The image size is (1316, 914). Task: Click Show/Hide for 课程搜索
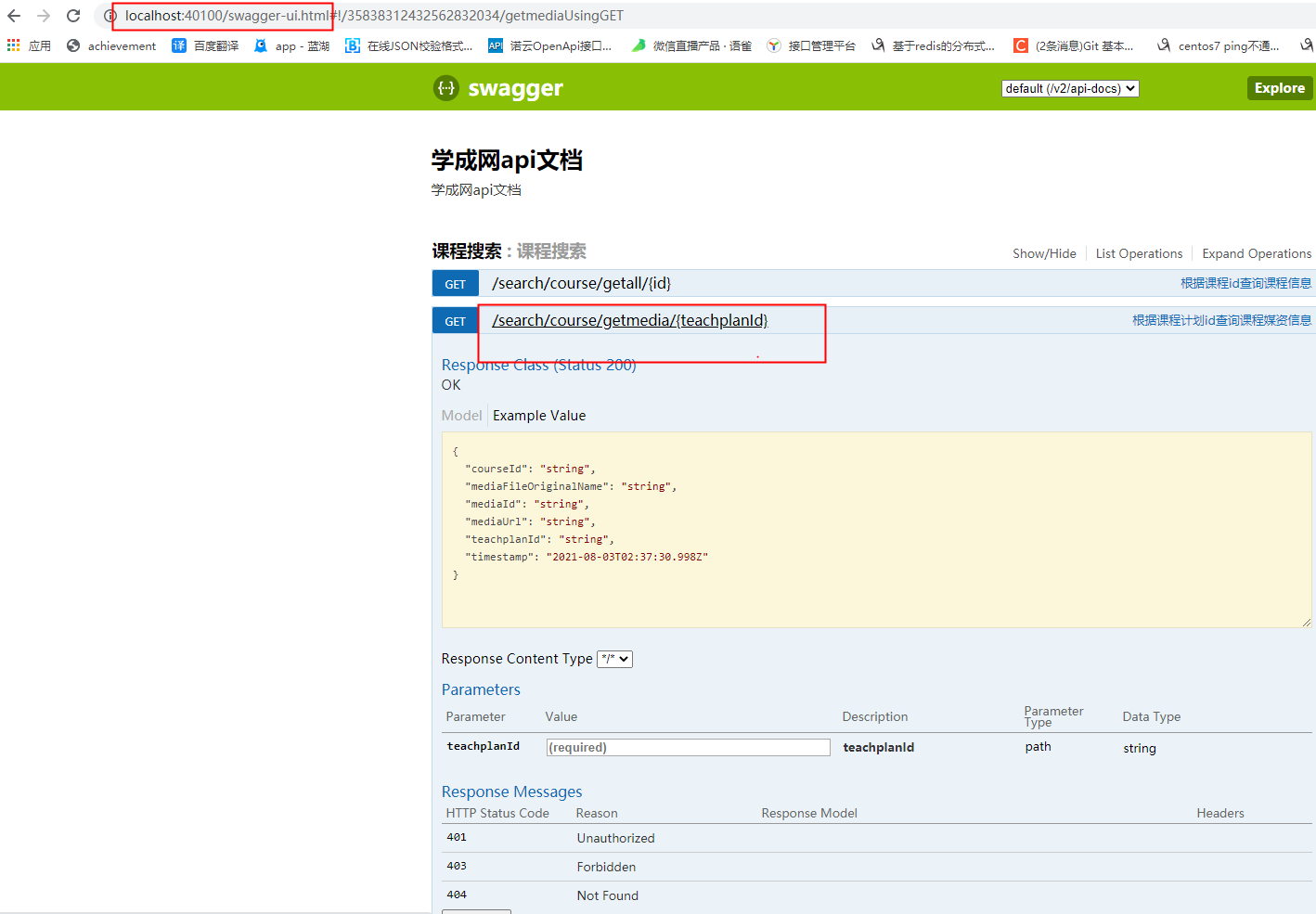click(x=1044, y=253)
